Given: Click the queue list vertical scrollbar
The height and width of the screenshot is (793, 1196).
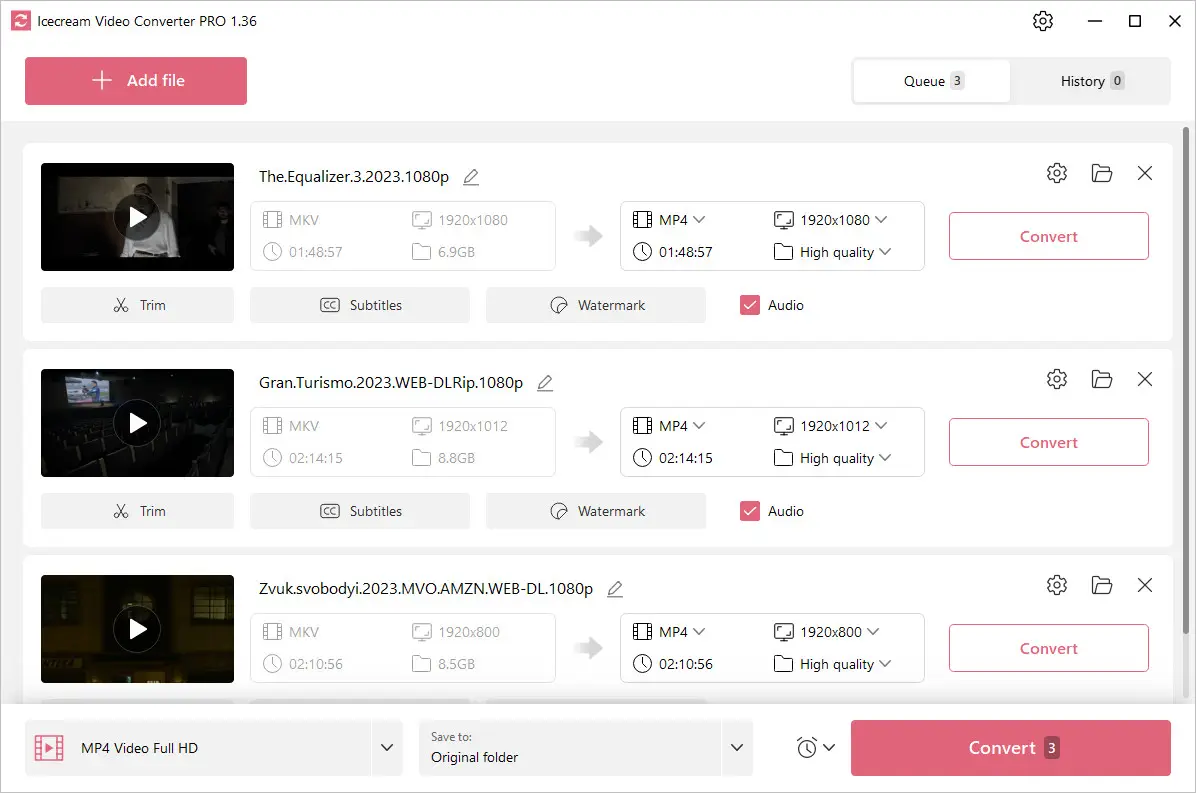Looking at the screenshot, I should coord(1185,380).
